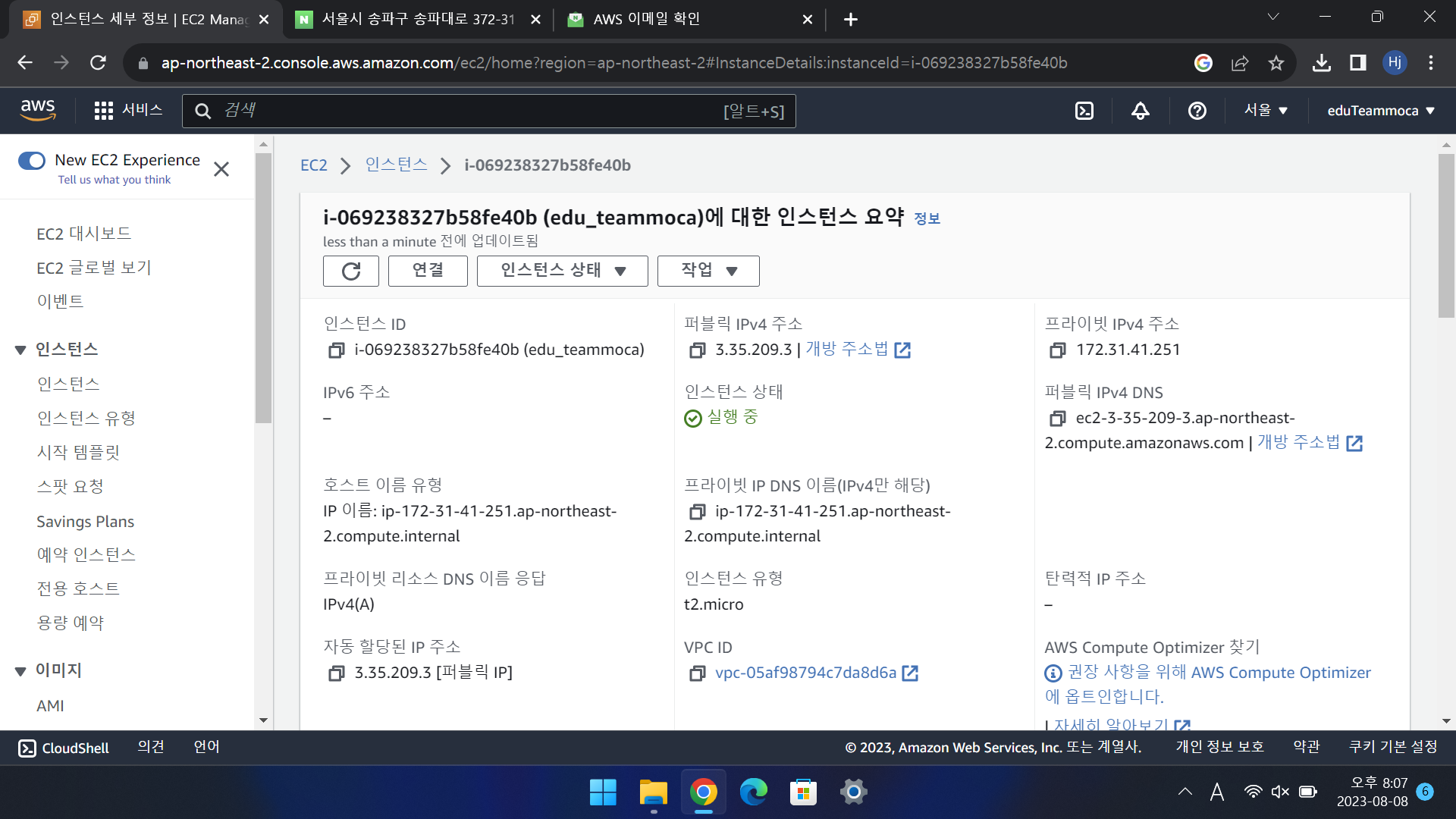Viewport: 1456px width, 819px height.
Task: Open the notifications bell
Action: (x=1141, y=111)
